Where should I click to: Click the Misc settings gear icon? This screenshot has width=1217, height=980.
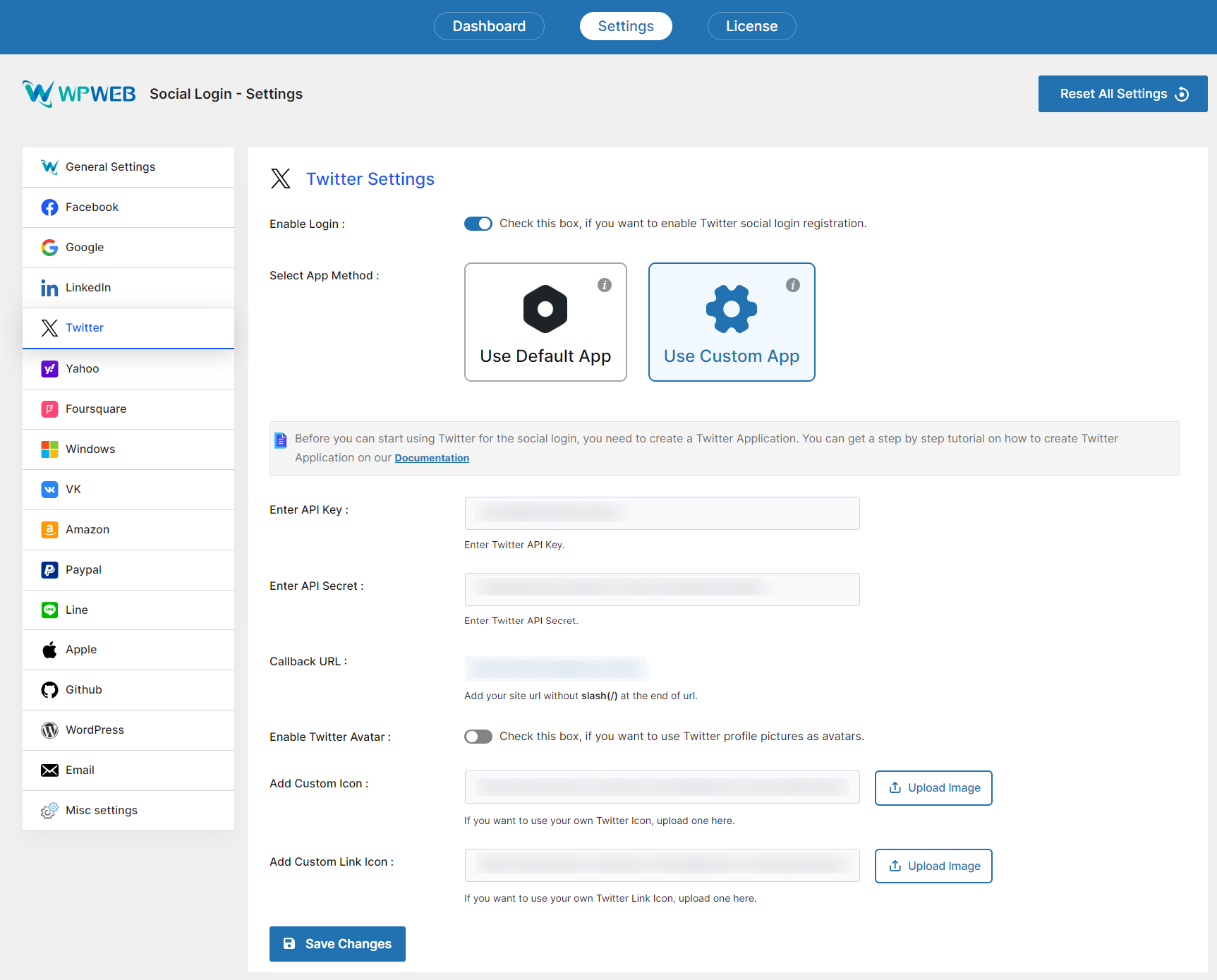[49, 811]
